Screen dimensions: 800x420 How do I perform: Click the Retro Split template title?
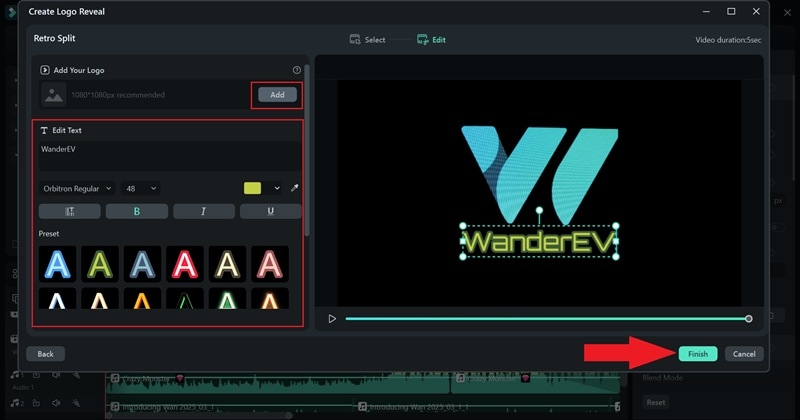tap(54, 38)
